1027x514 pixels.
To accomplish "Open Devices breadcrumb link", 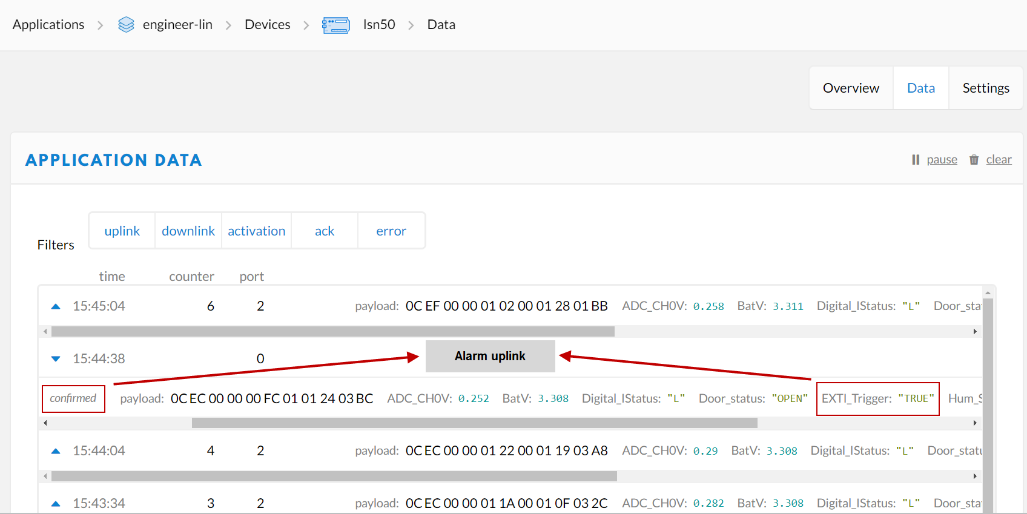I will pyautogui.click(x=268, y=25).
